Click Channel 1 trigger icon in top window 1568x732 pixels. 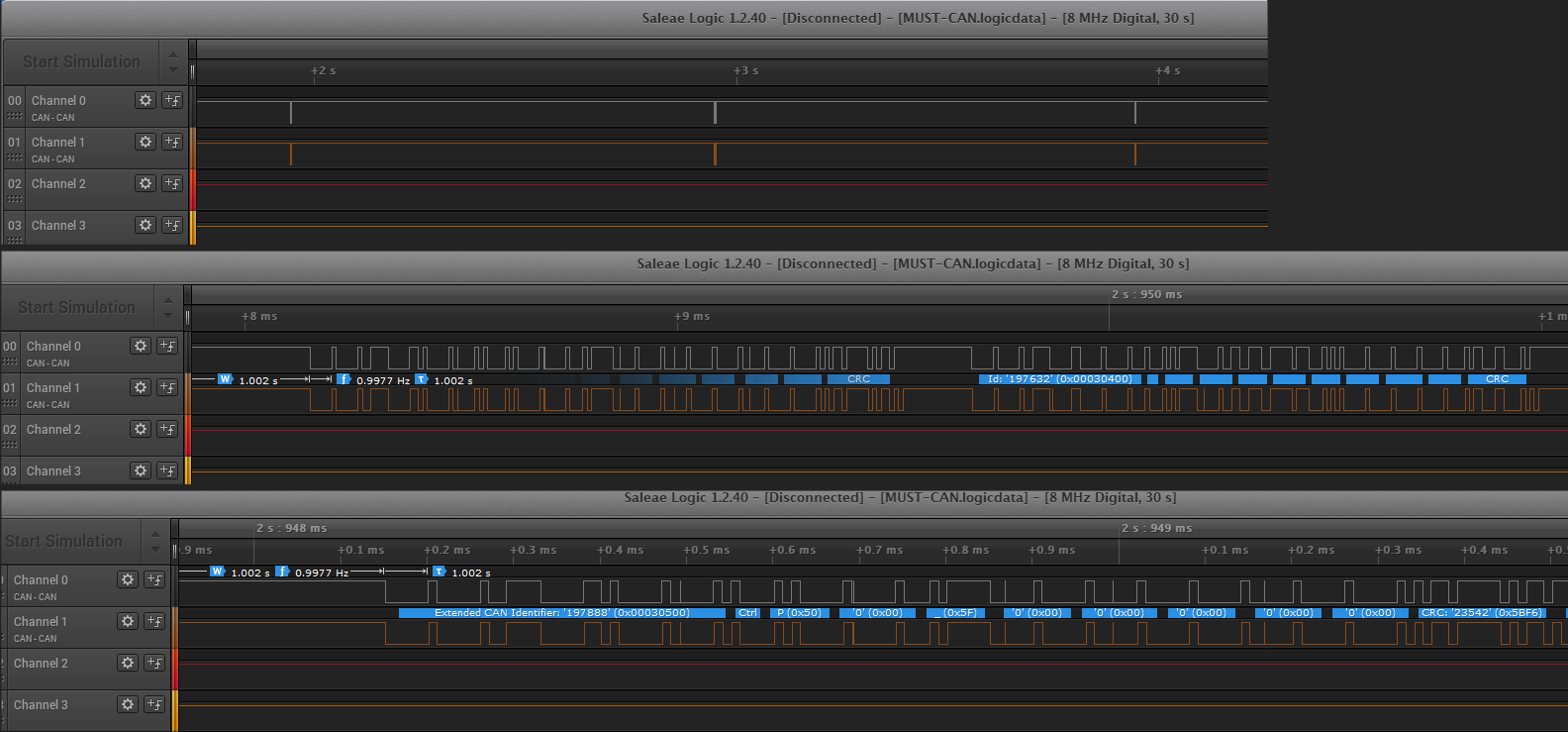(x=172, y=142)
